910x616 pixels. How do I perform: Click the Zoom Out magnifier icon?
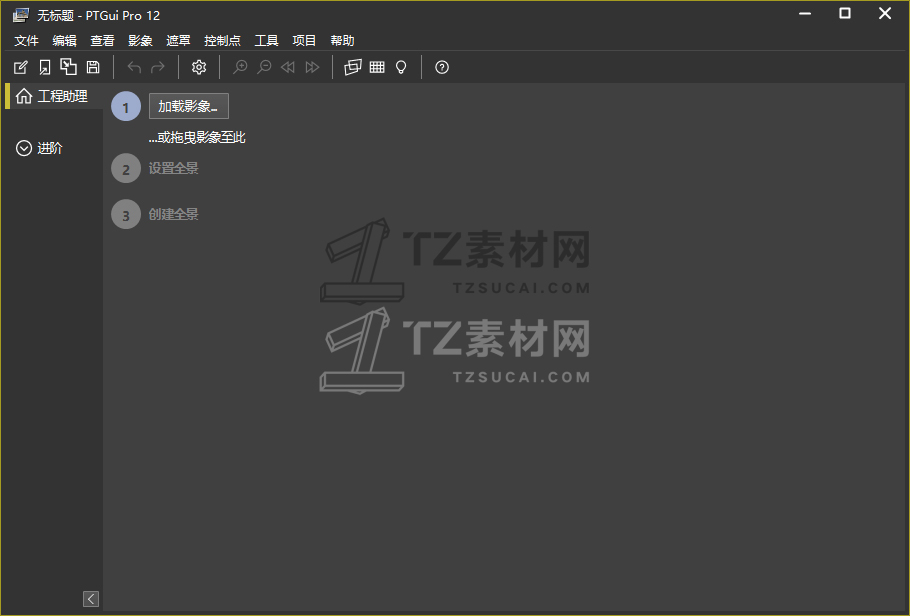coord(264,67)
